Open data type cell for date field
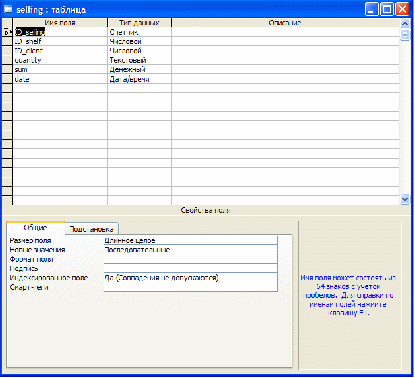 click(x=139, y=79)
